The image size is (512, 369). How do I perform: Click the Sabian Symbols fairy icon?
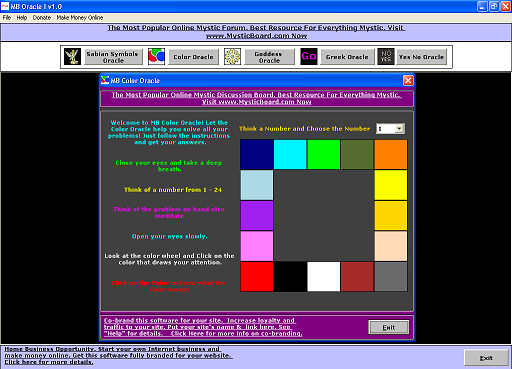tap(72, 56)
